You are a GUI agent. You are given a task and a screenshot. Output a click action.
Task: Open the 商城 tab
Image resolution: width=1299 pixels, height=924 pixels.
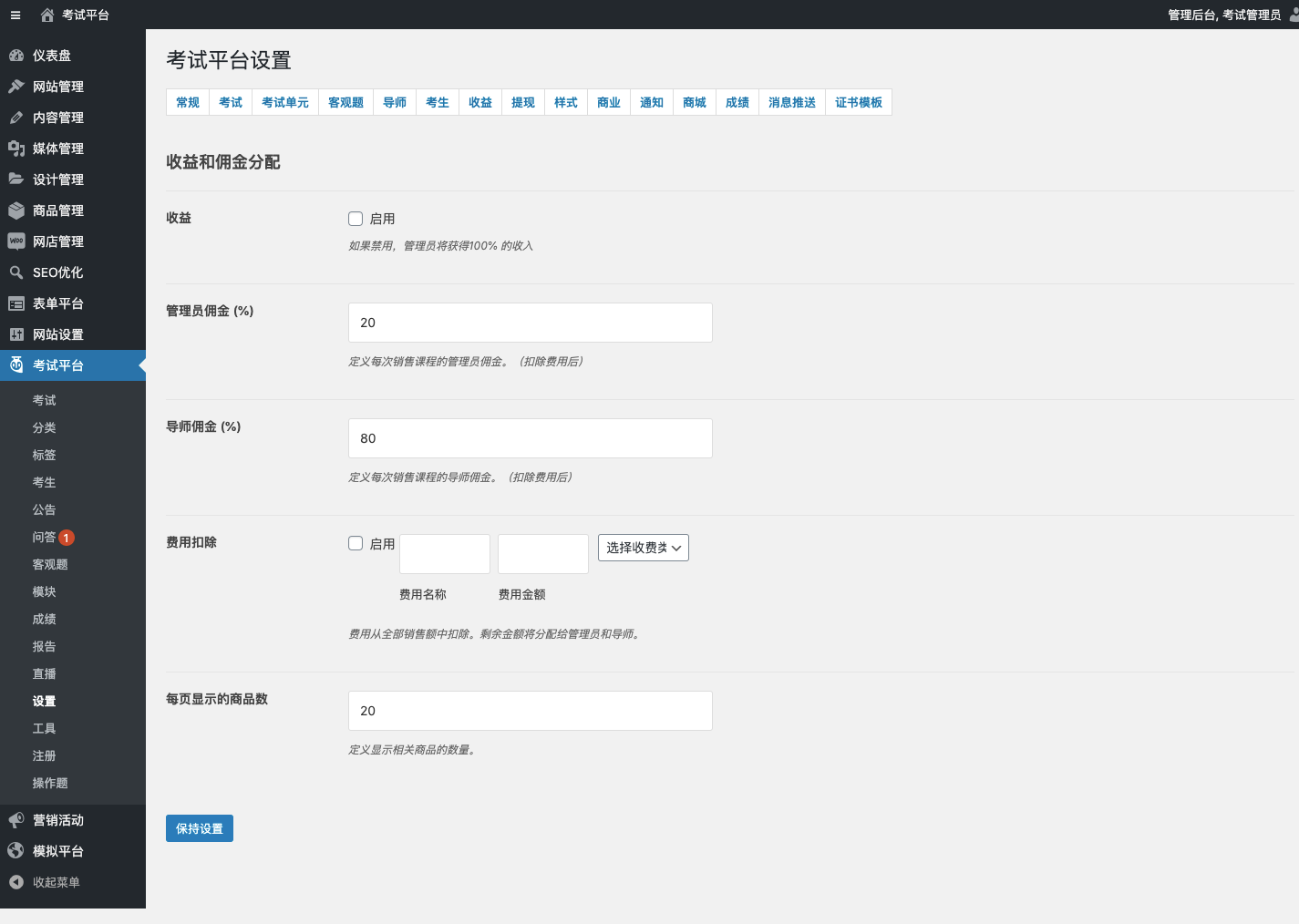(695, 102)
